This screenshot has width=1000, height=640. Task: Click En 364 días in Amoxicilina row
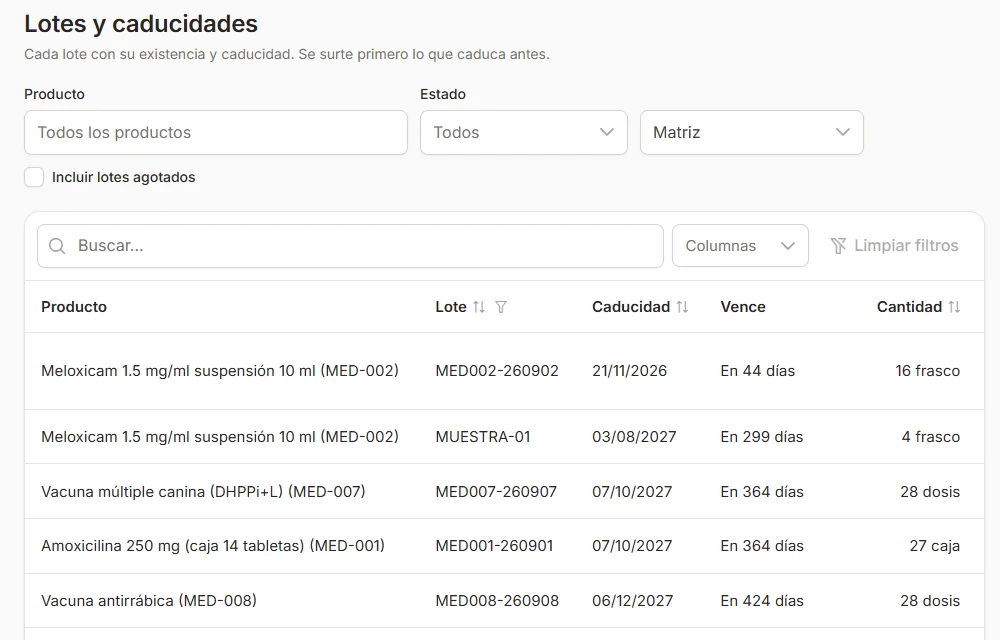click(762, 546)
